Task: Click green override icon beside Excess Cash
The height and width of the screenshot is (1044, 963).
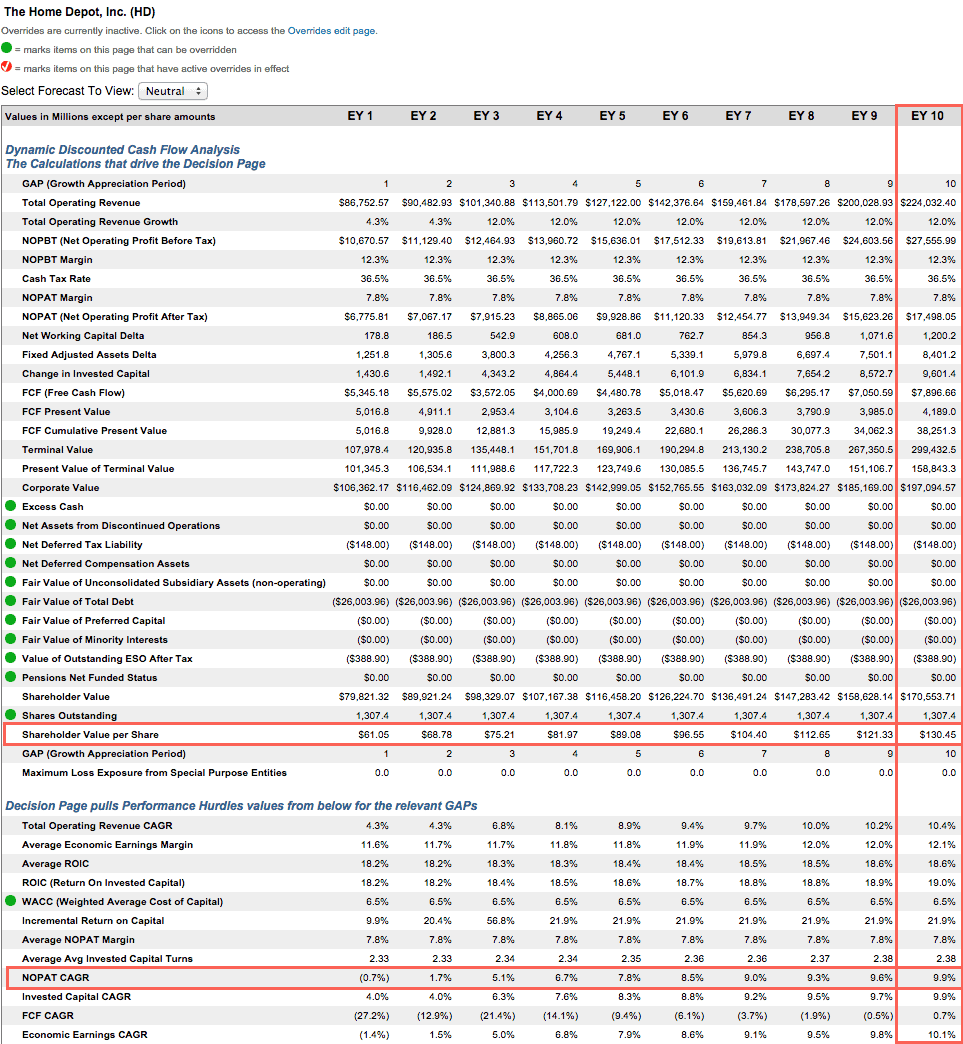Action: pos(11,505)
